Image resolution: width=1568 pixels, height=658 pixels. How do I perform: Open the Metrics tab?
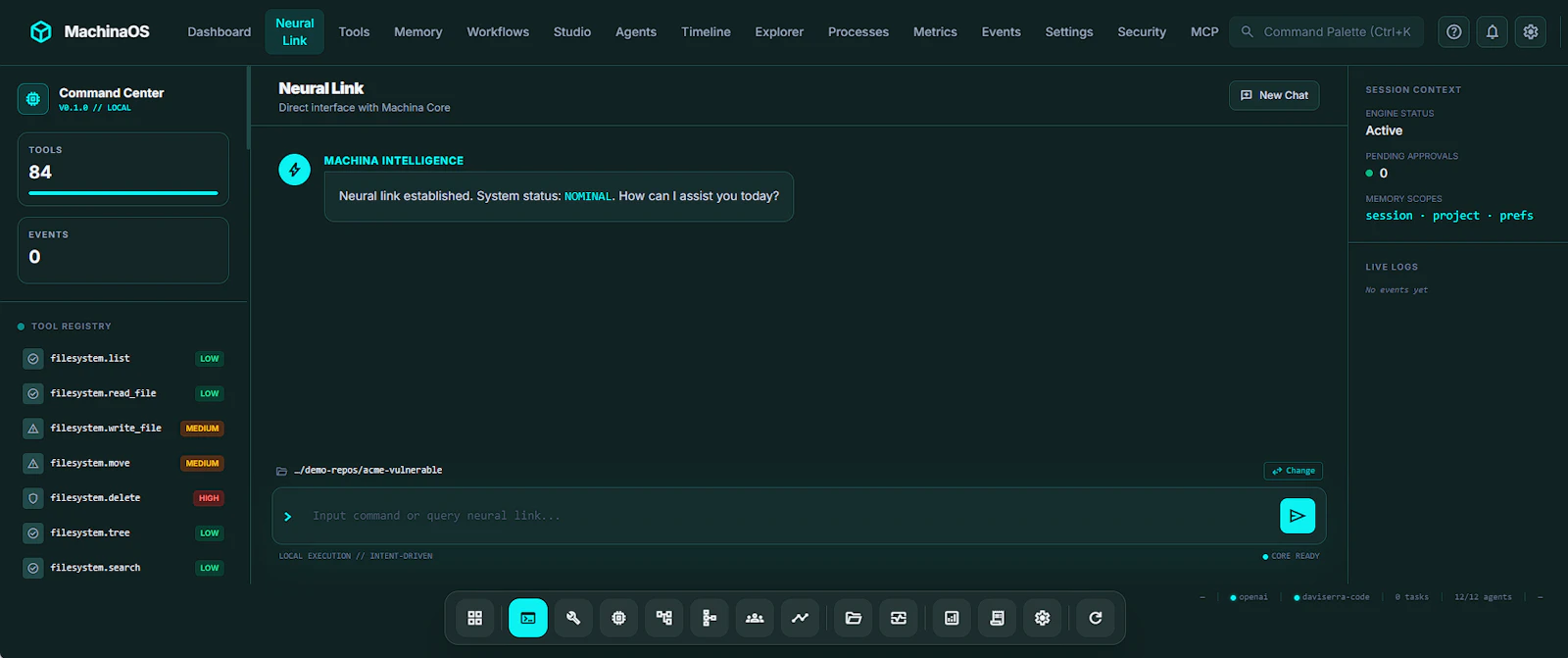[935, 31]
